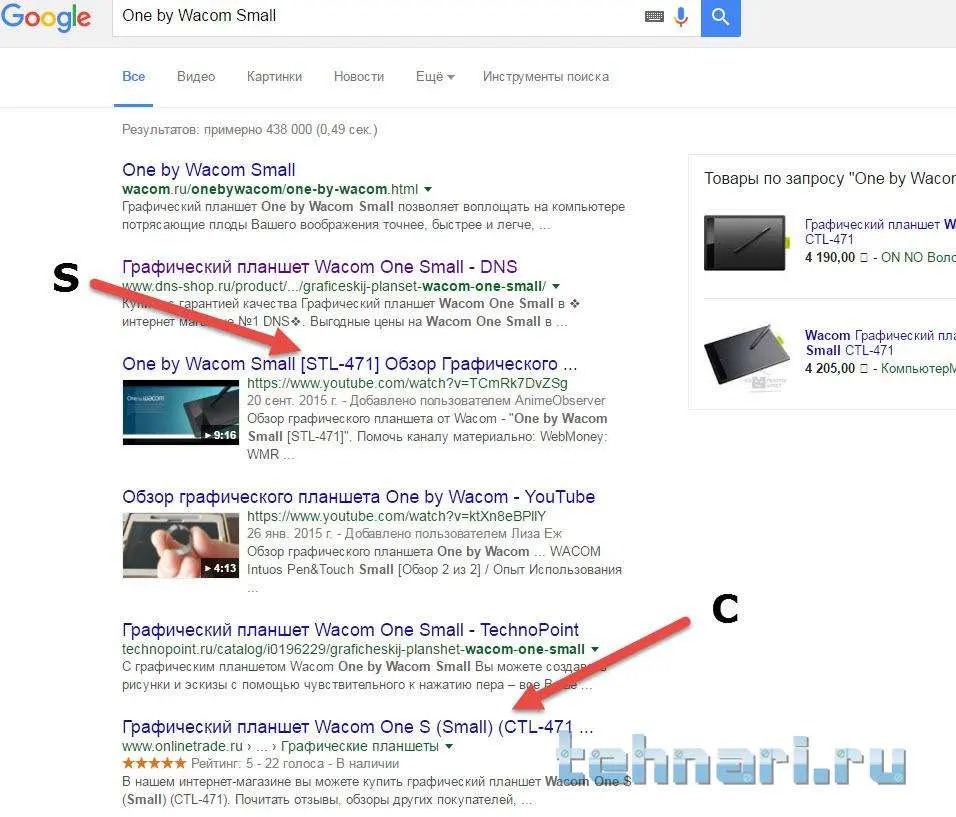Viewport: 956px width, 817px height.
Task: Switch to the 'Новости' tab
Action: click(359, 77)
